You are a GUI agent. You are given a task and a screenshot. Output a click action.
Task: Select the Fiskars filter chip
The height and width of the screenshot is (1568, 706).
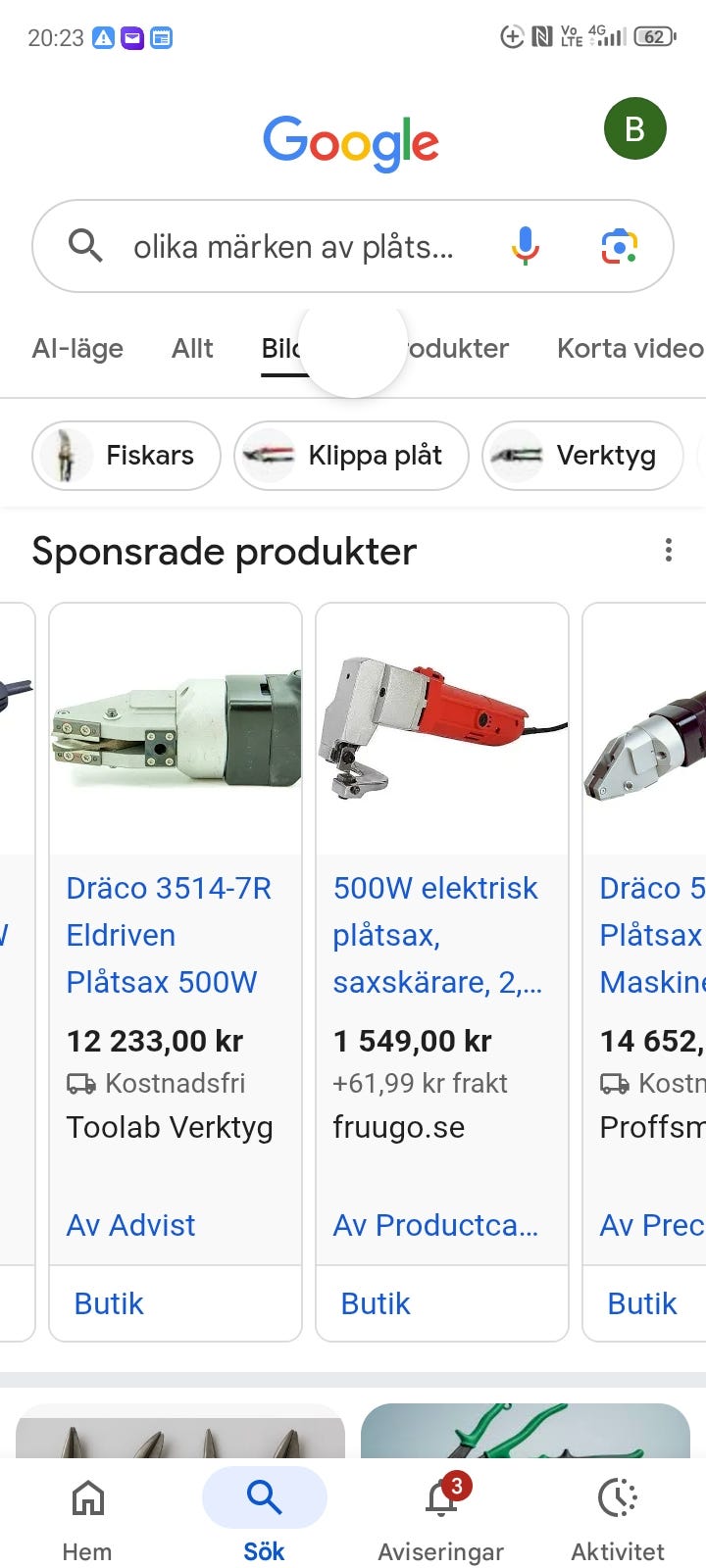point(126,456)
